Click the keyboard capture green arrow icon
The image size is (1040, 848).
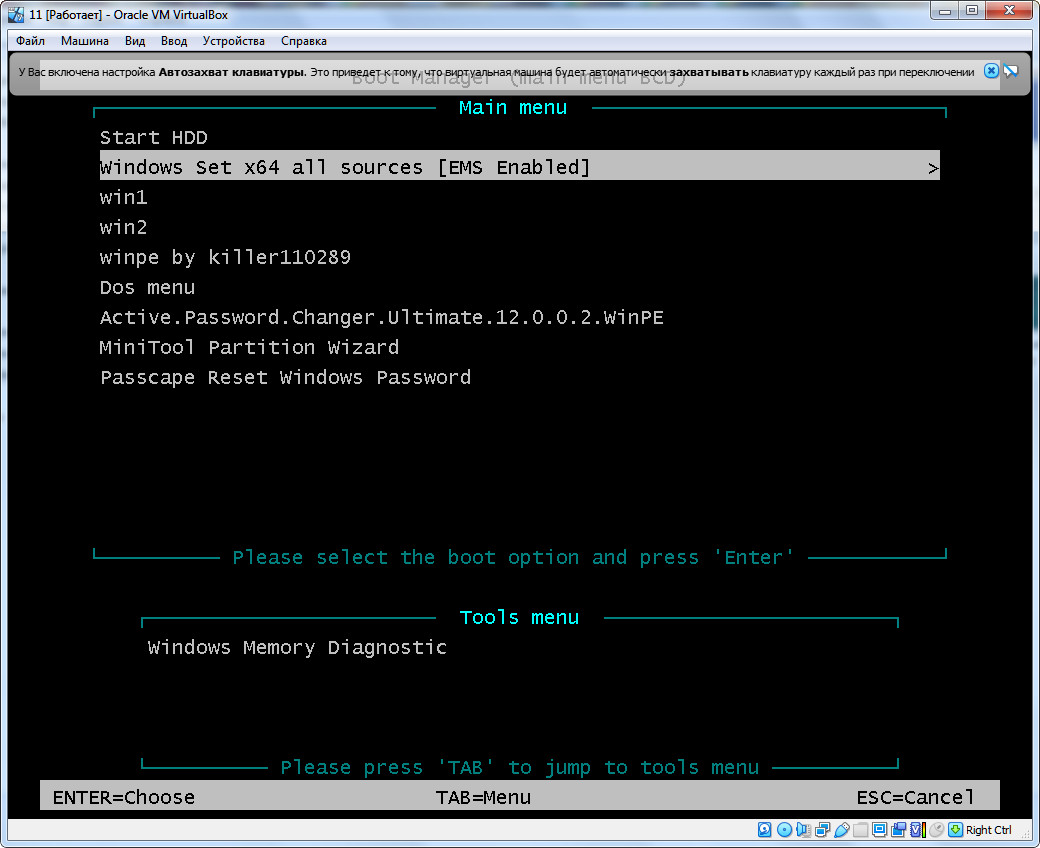click(955, 829)
